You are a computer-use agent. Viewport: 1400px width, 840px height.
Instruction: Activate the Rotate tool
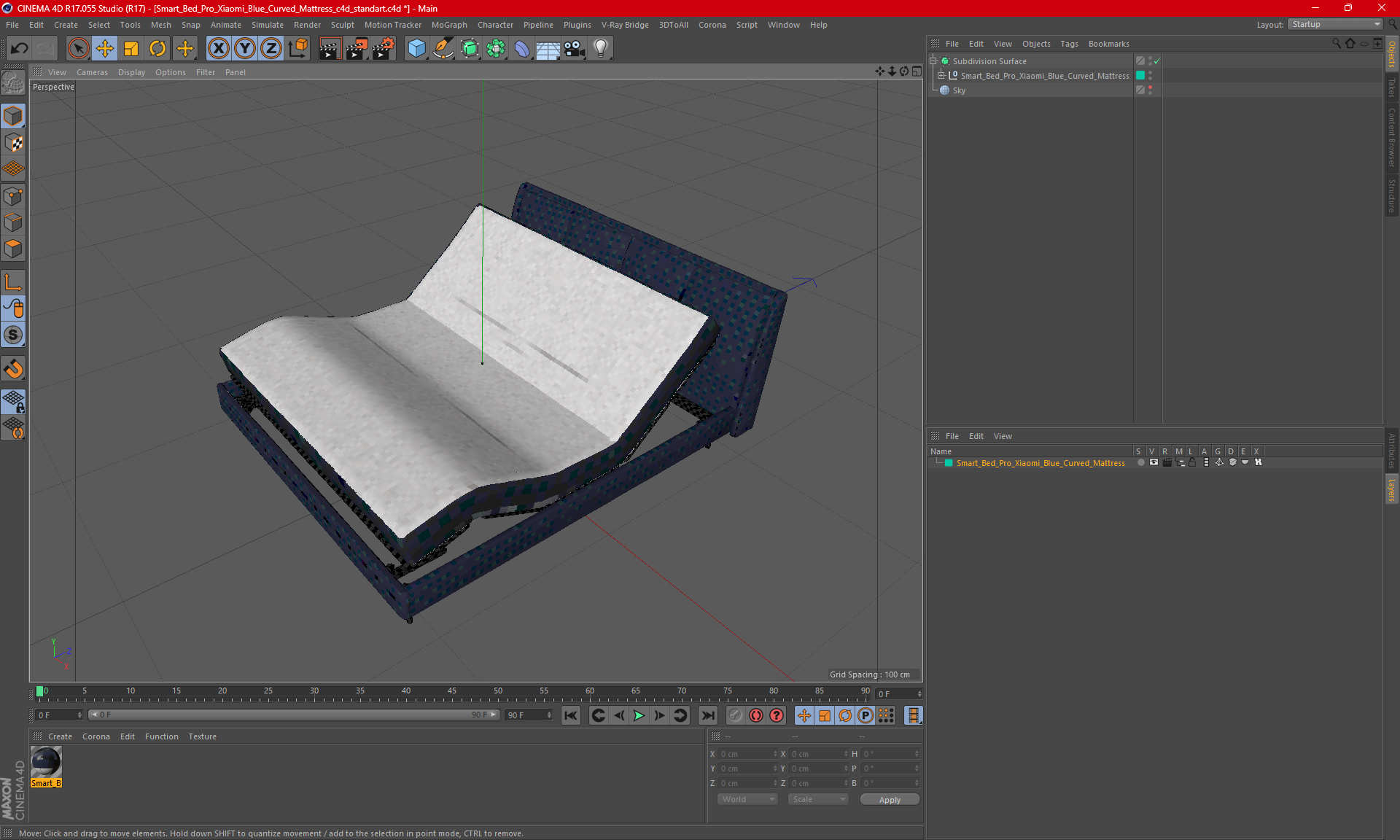click(157, 49)
